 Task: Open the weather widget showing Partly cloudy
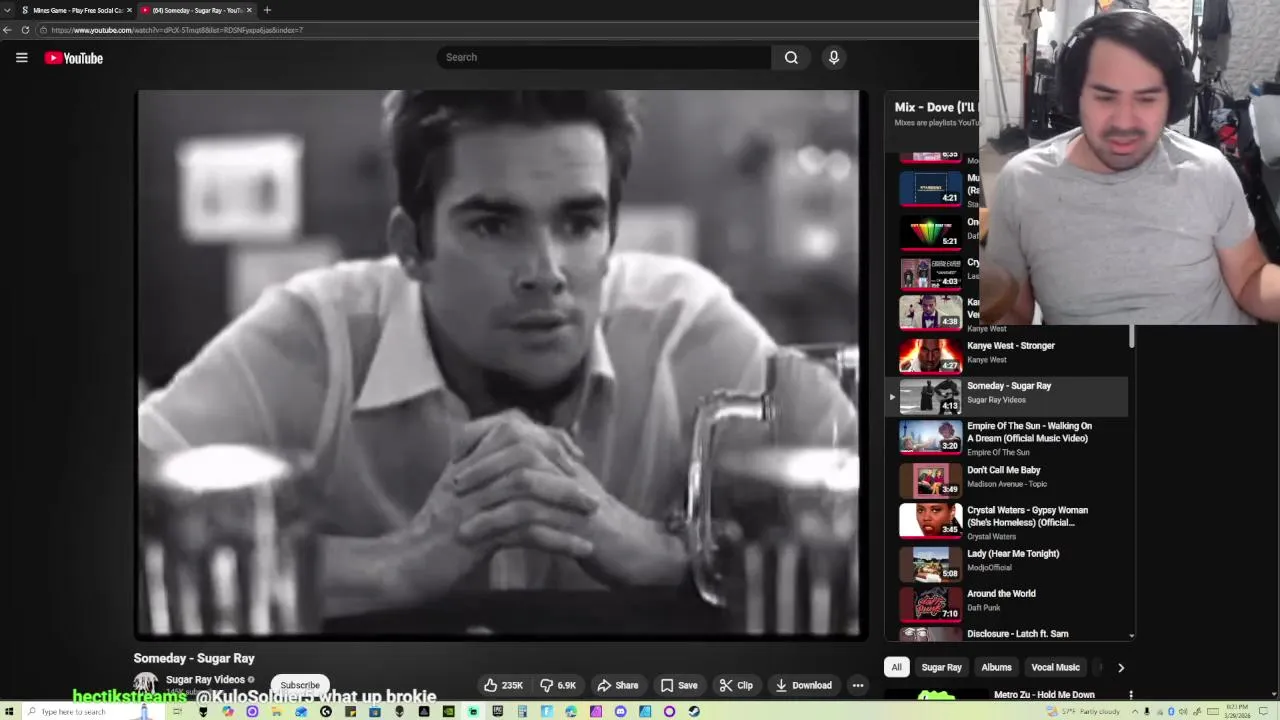pos(1082,712)
